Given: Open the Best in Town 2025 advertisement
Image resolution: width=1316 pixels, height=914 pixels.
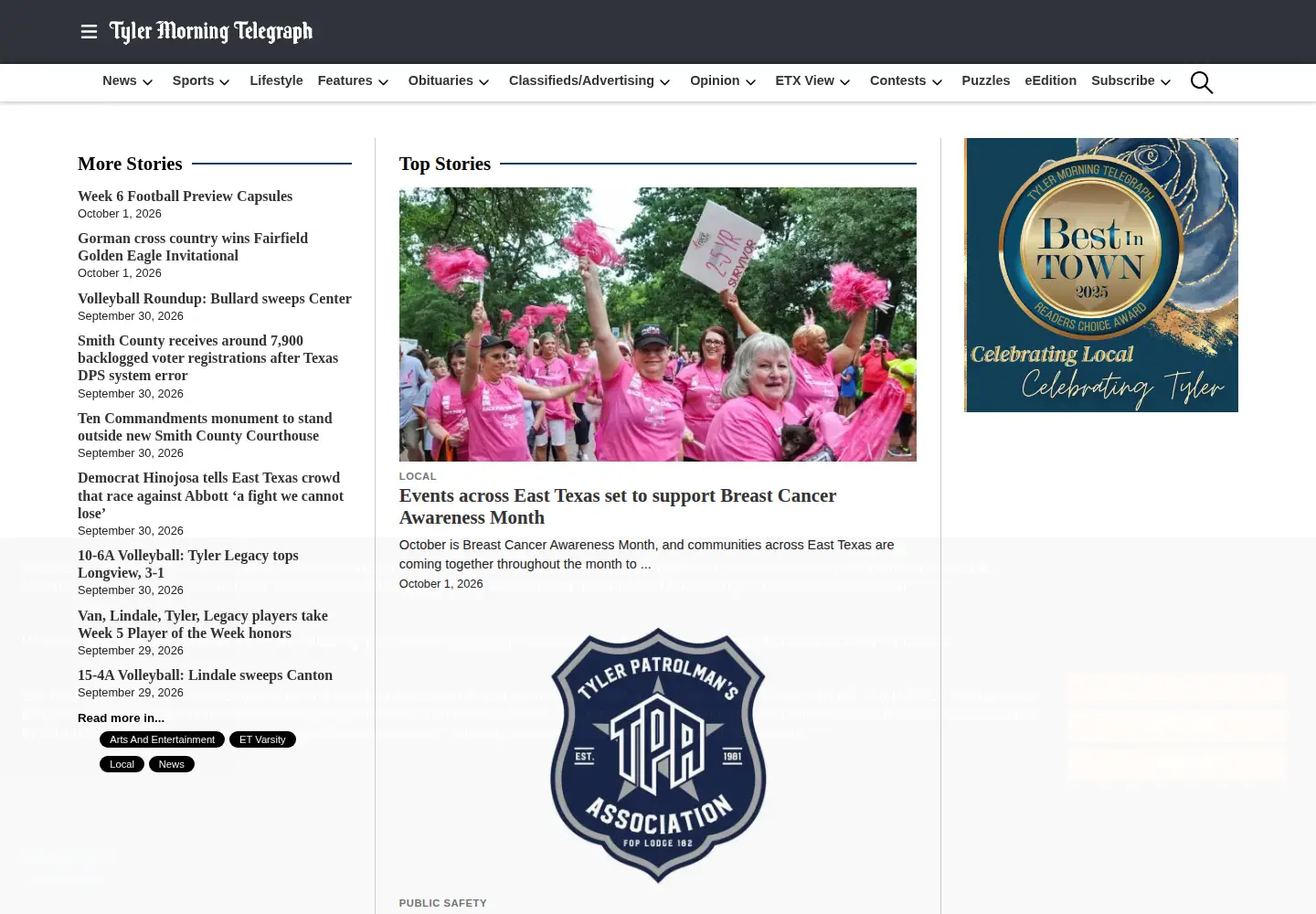Looking at the screenshot, I should [1101, 275].
